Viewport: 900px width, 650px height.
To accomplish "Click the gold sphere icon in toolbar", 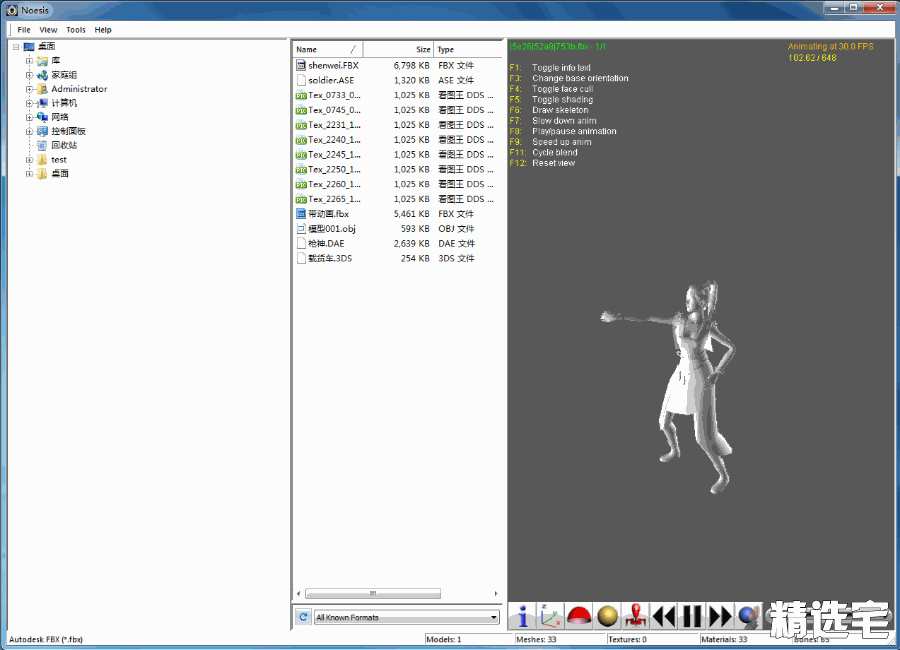I will pyautogui.click(x=607, y=616).
